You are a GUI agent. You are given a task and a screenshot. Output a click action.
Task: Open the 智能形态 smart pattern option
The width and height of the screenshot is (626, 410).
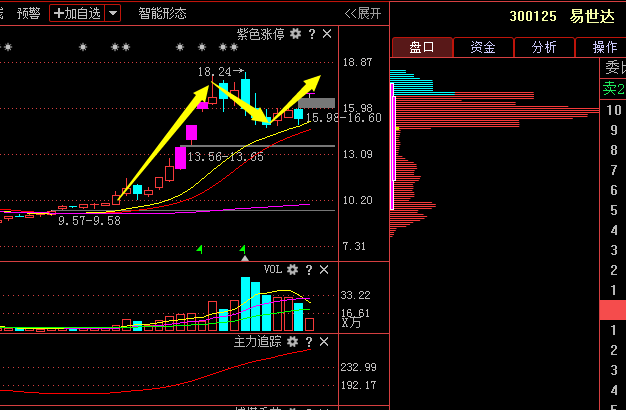[162, 14]
